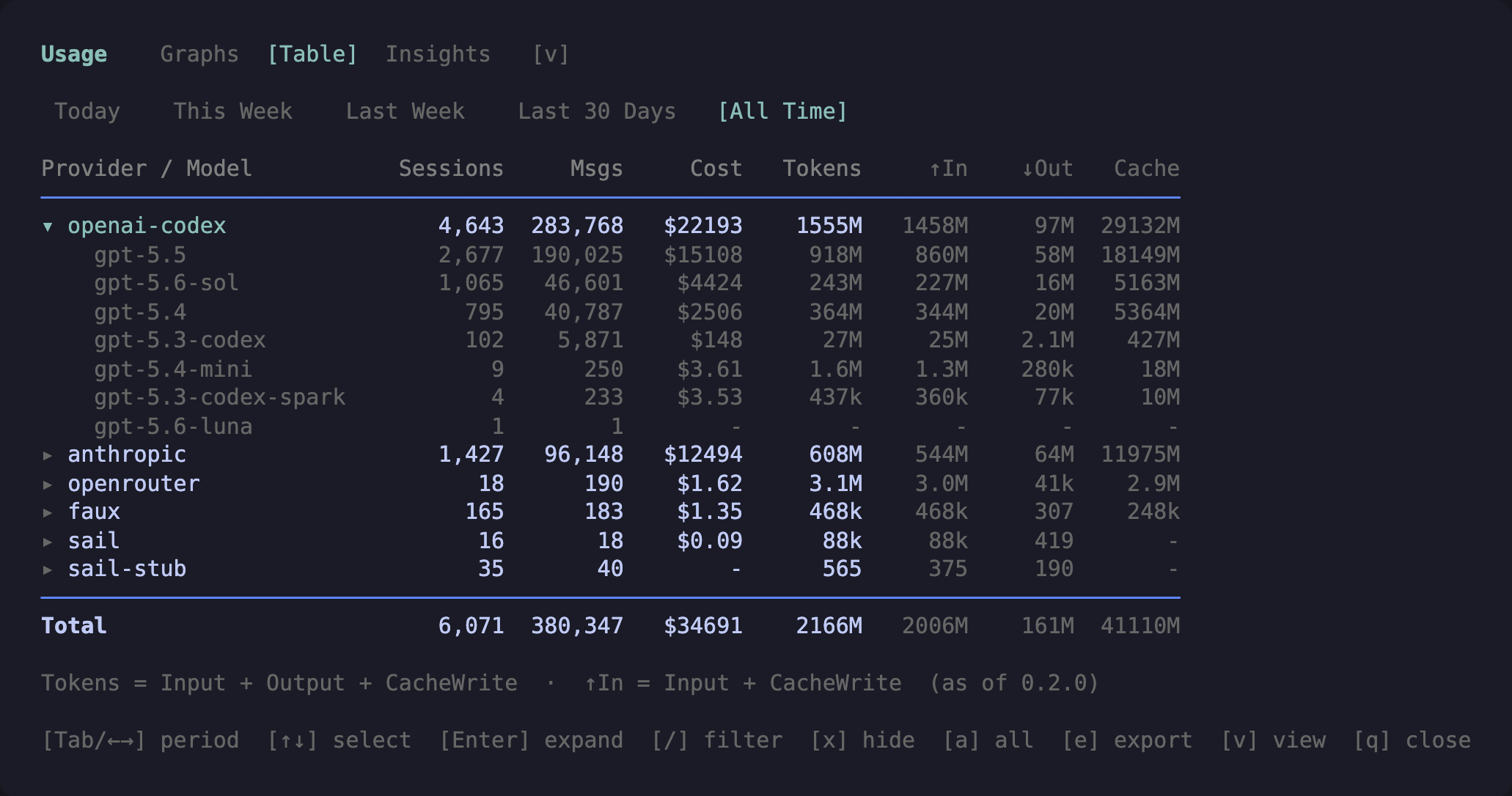This screenshot has width=1512, height=796.
Task: Select the sail provider name
Action: point(94,541)
